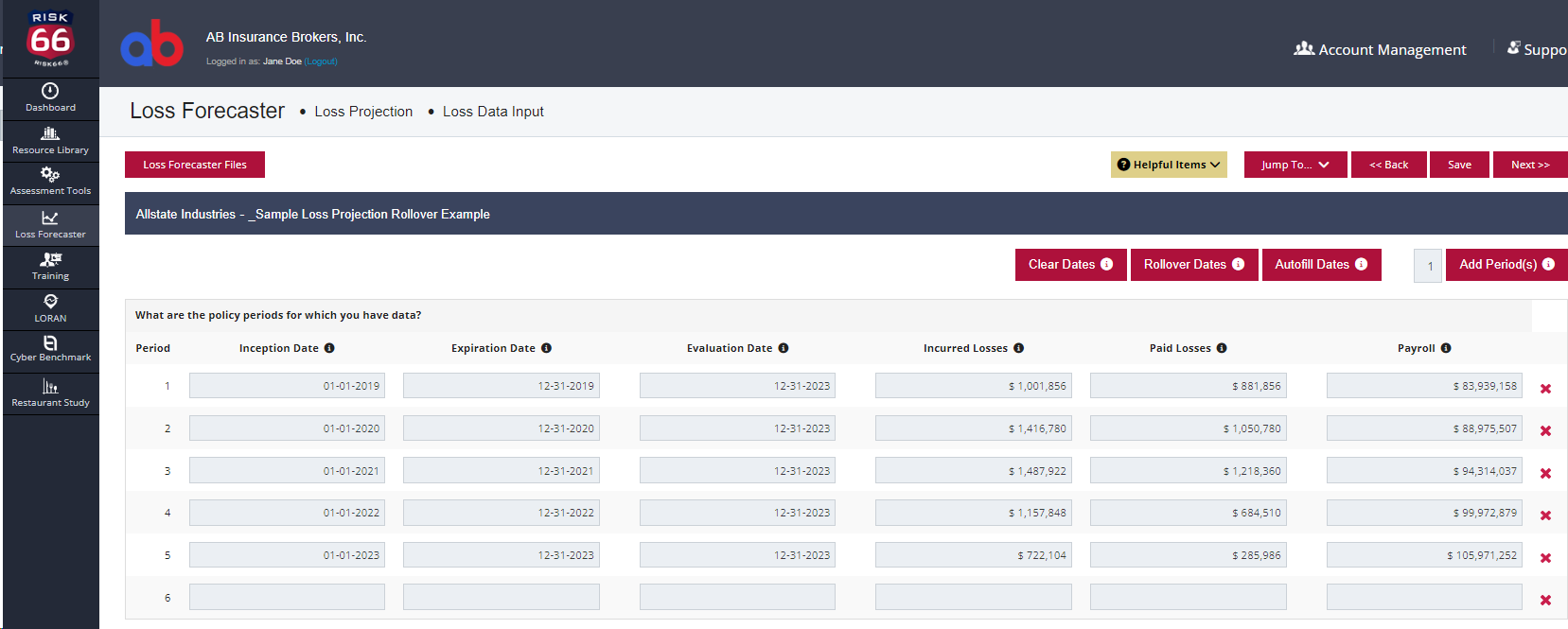Expand the Jump To... dropdown

(x=1295, y=165)
